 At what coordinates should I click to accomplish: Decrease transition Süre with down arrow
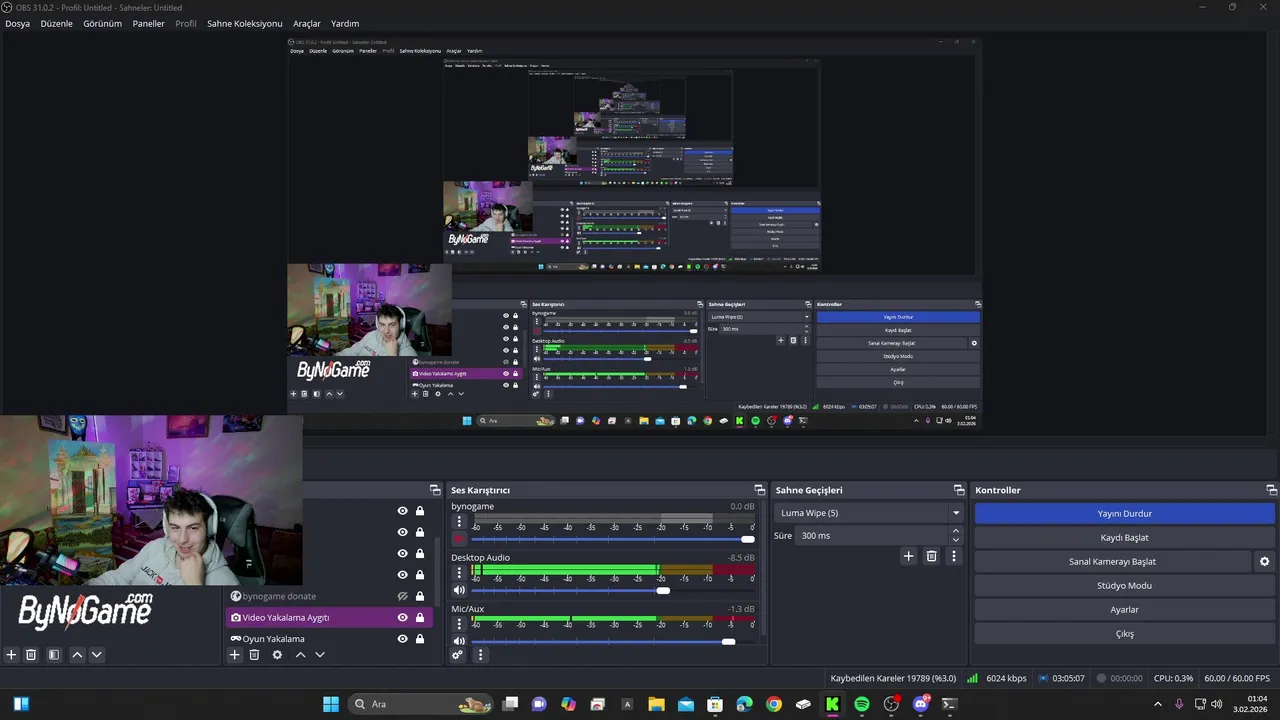[x=956, y=540]
